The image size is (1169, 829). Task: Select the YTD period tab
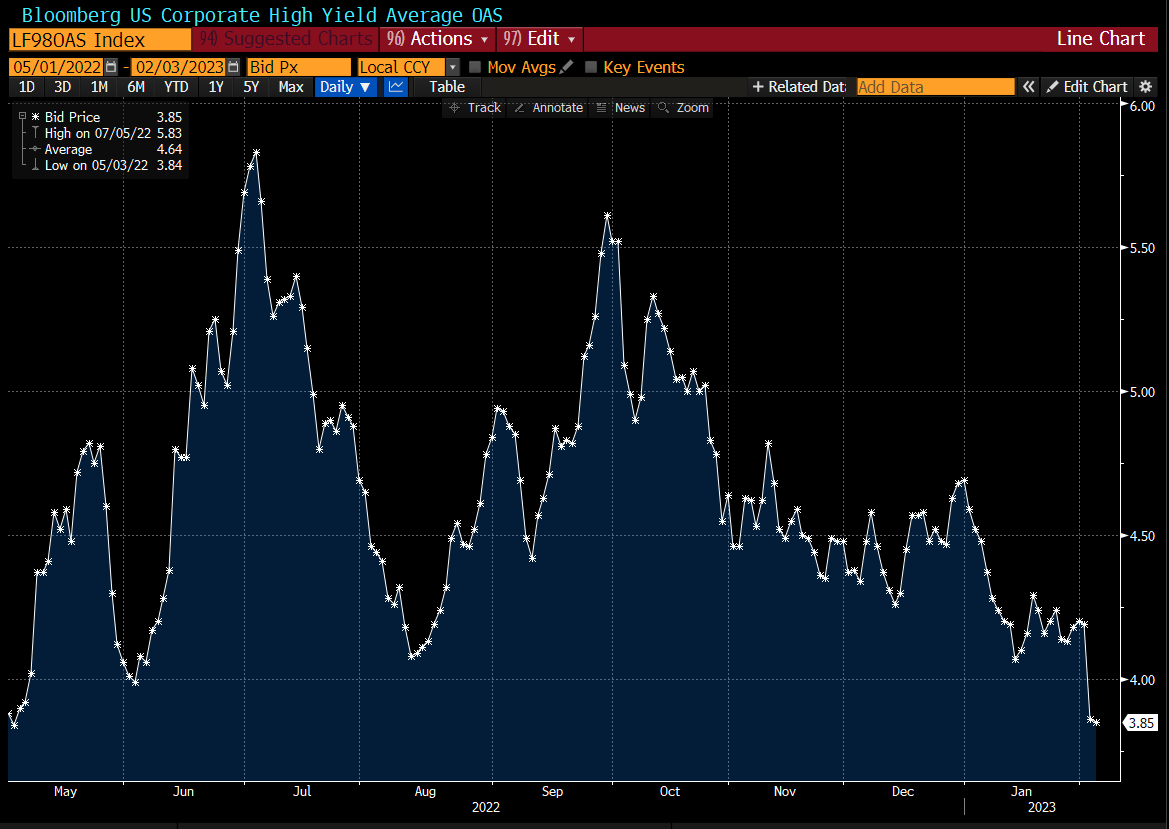(x=176, y=87)
